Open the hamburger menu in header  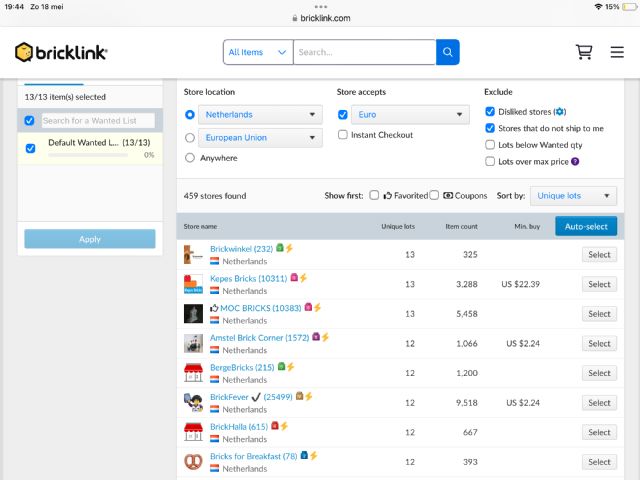pyautogui.click(x=616, y=52)
